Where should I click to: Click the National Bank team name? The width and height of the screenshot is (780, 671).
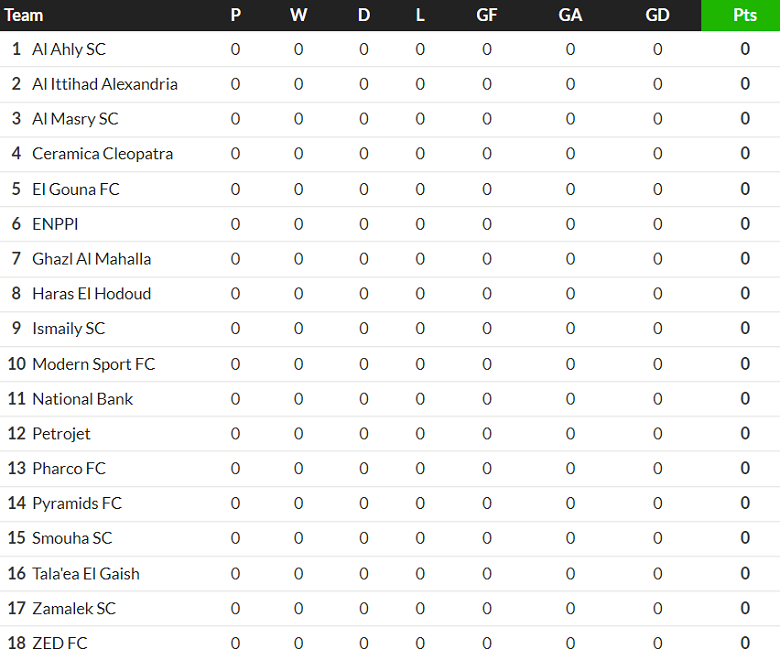coord(83,399)
